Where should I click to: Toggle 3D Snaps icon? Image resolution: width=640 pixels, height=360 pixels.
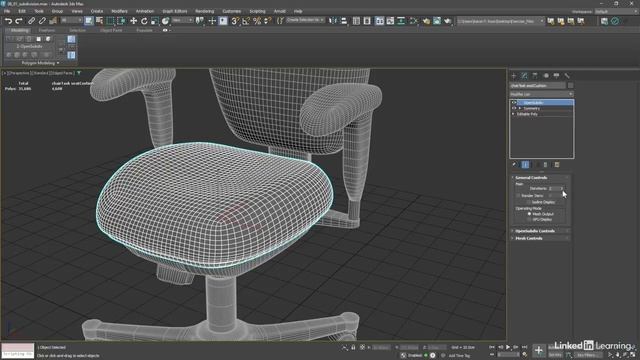pyautogui.click(x=235, y=21)
